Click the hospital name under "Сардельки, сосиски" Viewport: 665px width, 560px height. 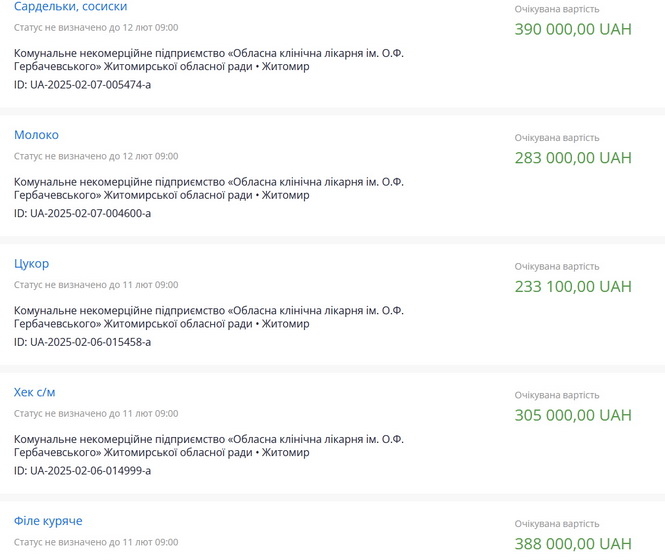(208, 59)
